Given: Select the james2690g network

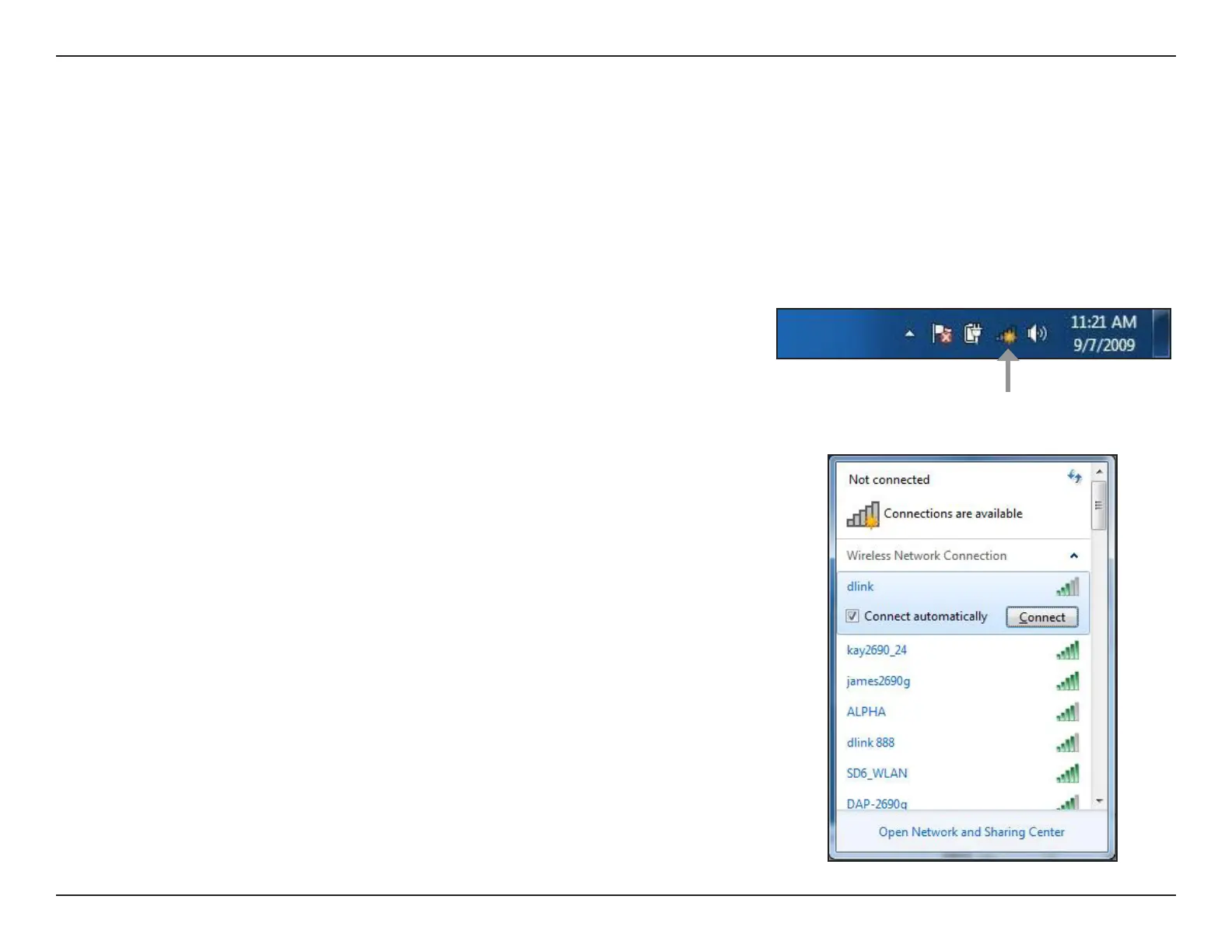Looking at the screenshot, I should point(963,681).
